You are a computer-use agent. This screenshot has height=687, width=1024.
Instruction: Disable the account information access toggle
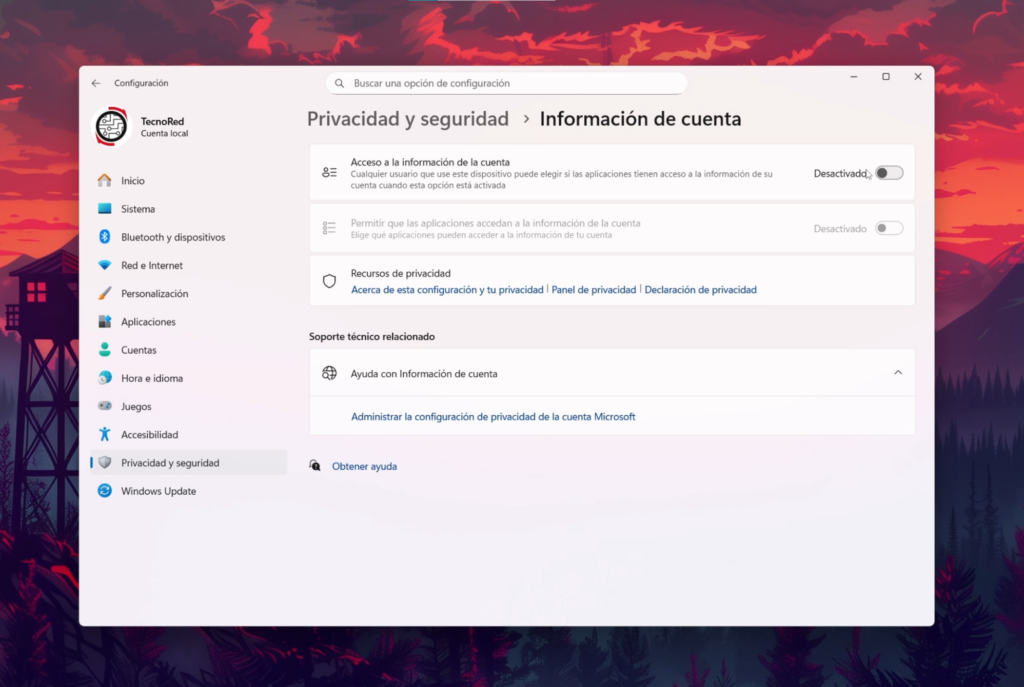(x=886, y=173)
